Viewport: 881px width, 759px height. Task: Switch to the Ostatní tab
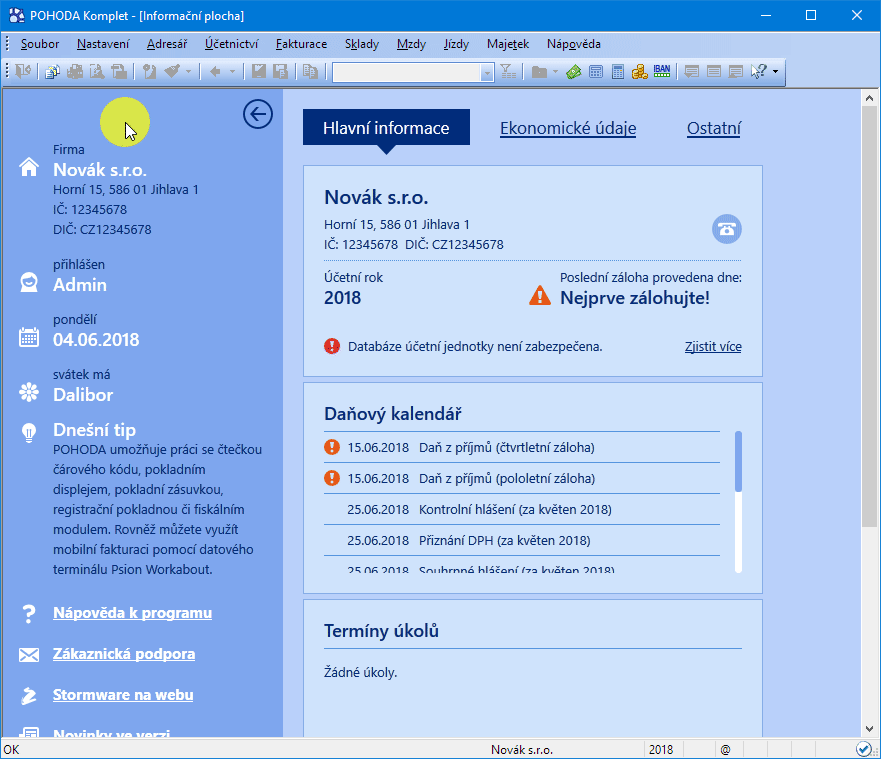(x=714, y=128)
